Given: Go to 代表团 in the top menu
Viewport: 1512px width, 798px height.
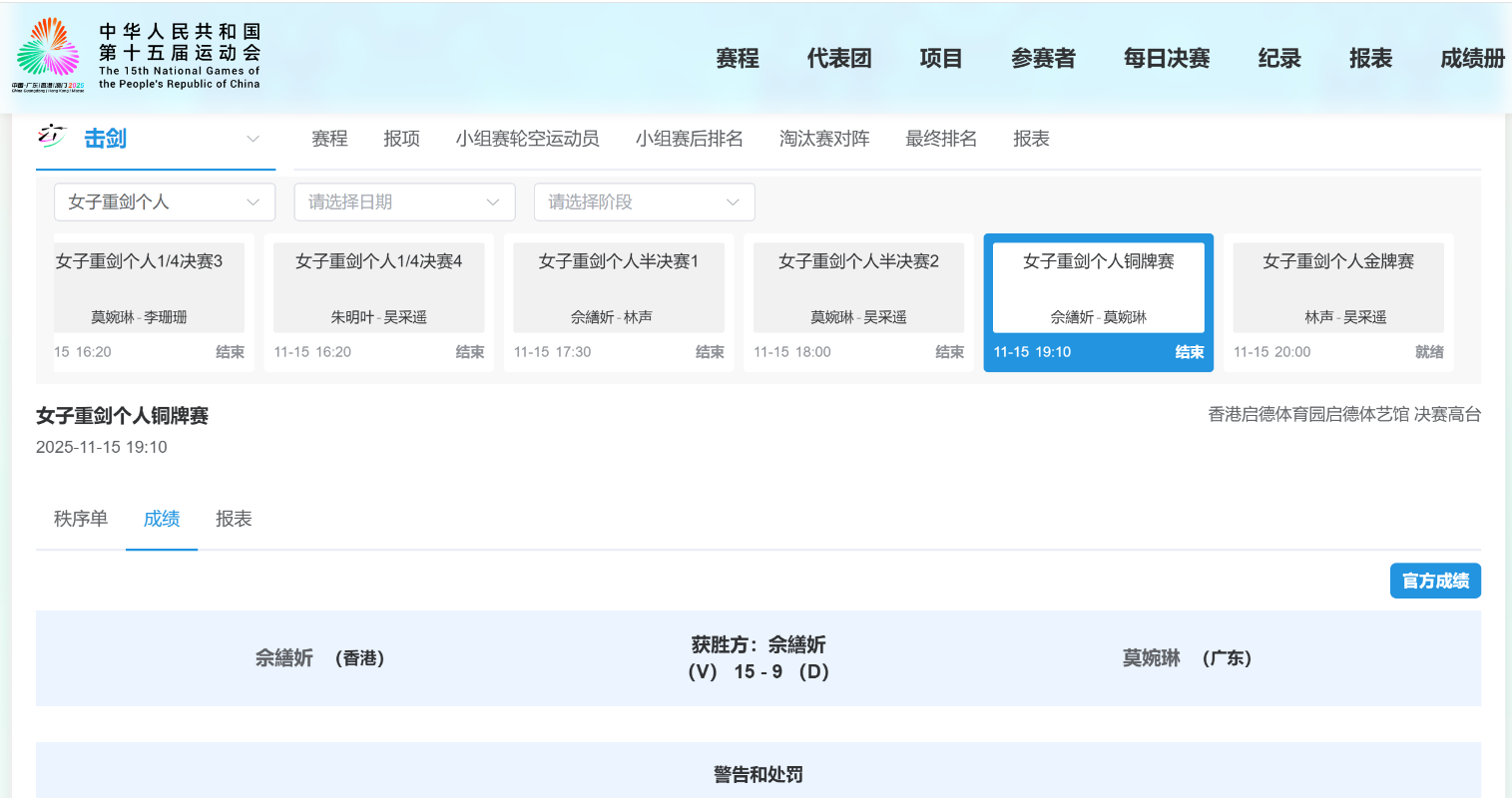Looking at the screenshot, I should [x=838, y=59].
